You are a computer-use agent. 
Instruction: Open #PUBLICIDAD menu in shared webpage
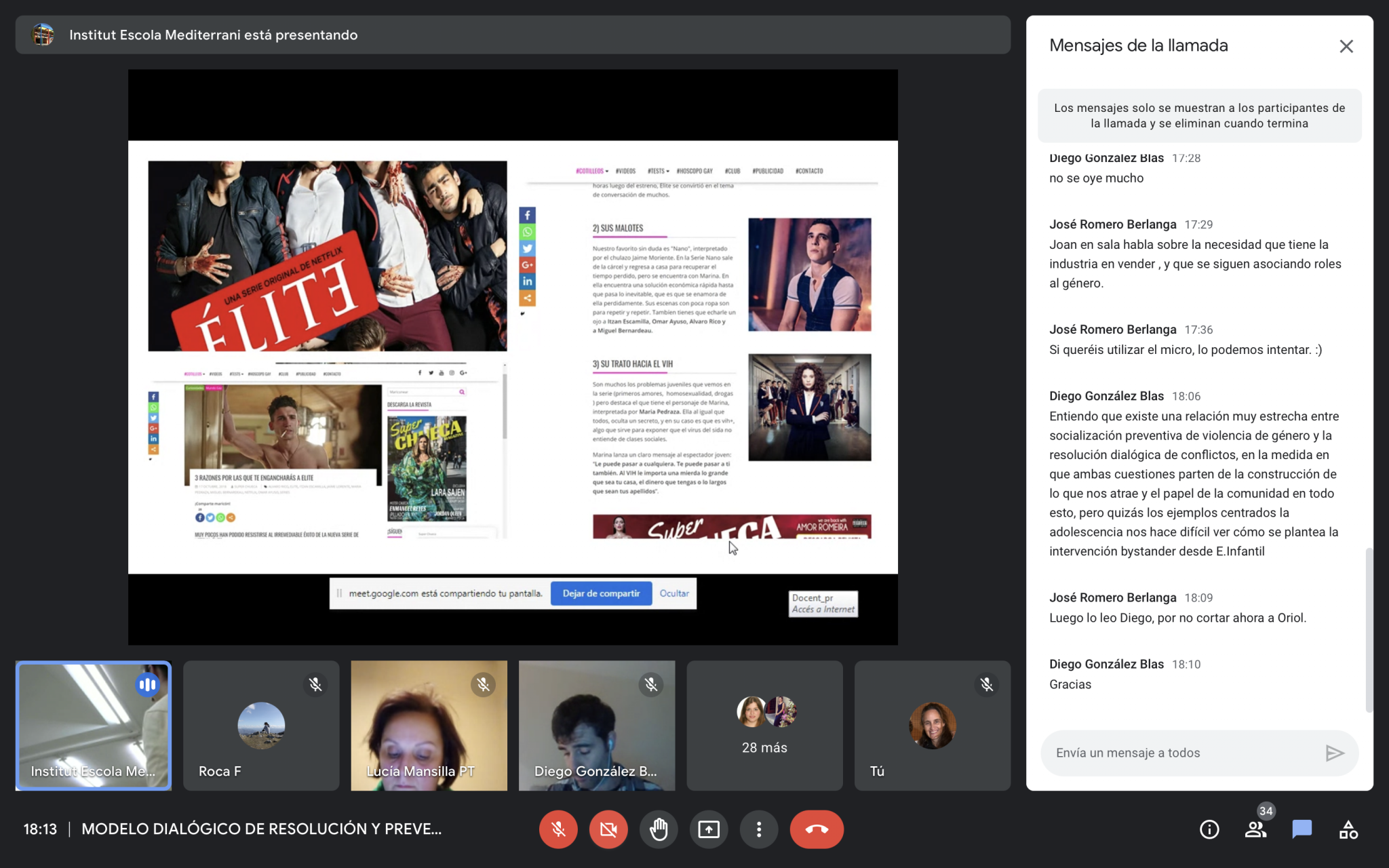[768, 171]
